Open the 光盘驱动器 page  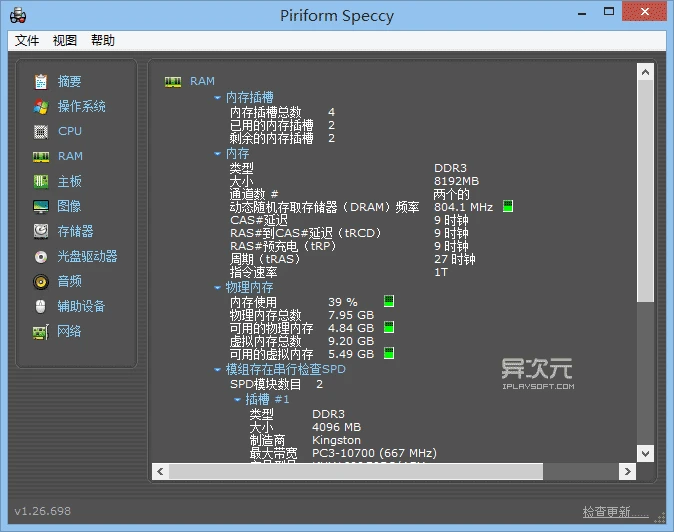[x=88, y=256]
